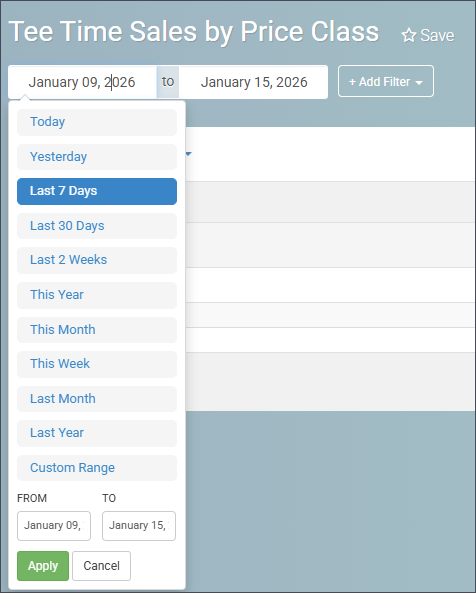Cancel the date range picker
The image size is (476, 593).
tap(101, 566)
